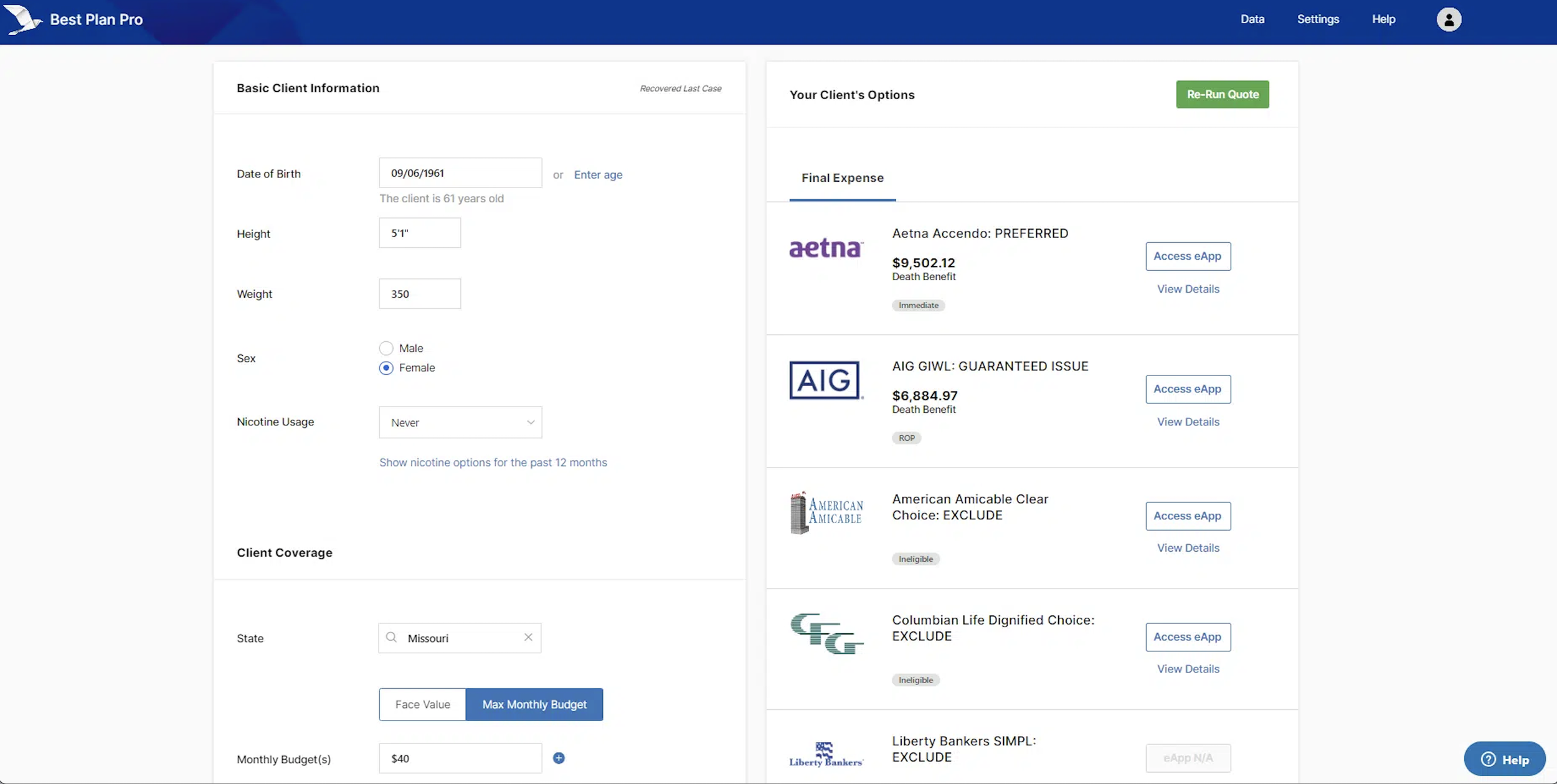Click the Aetna carrier logo
Screen dimensions: 1557x784
point(826,248)
